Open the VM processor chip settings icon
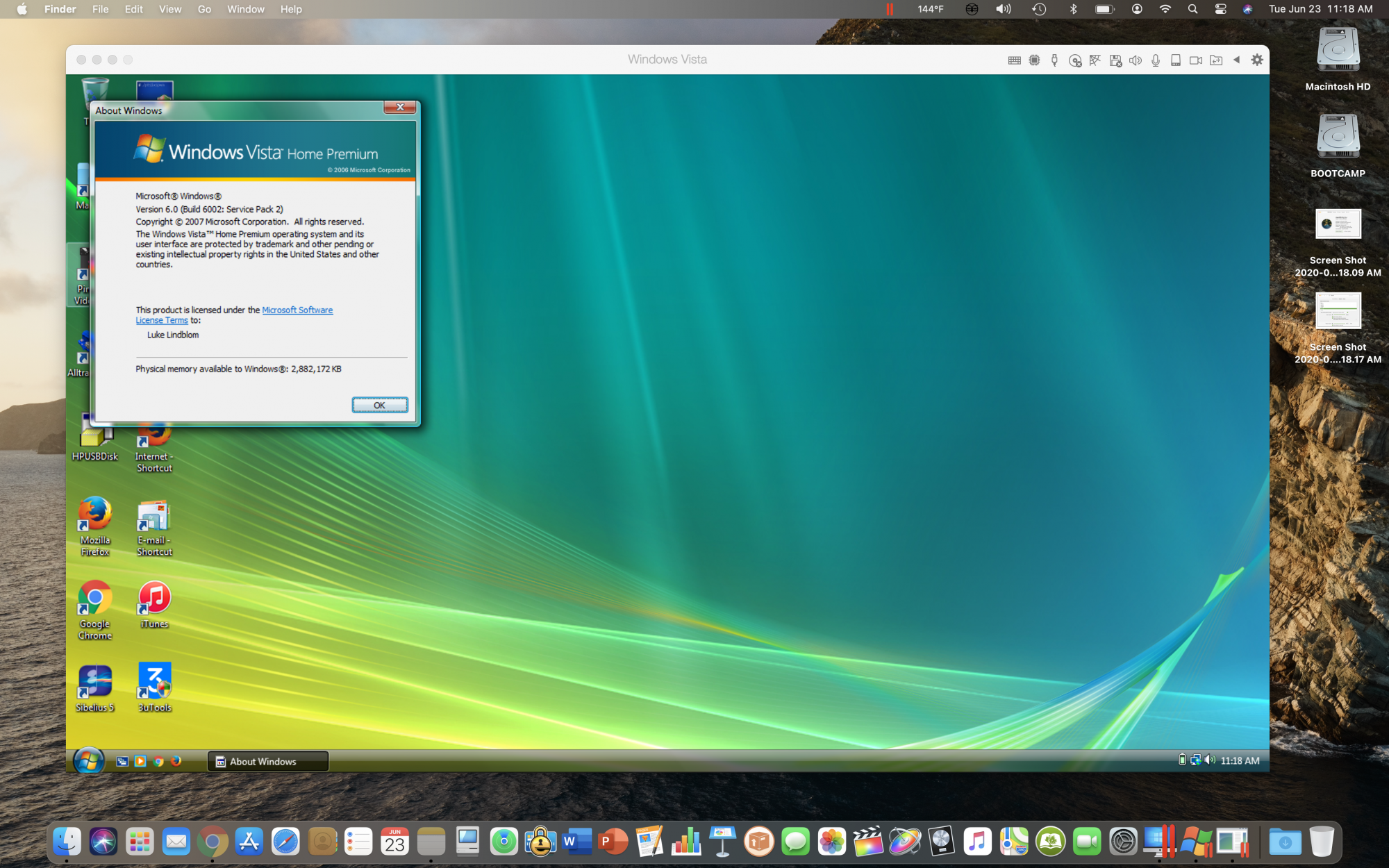Screen dimensions: 1389x868 (1034, 60)
